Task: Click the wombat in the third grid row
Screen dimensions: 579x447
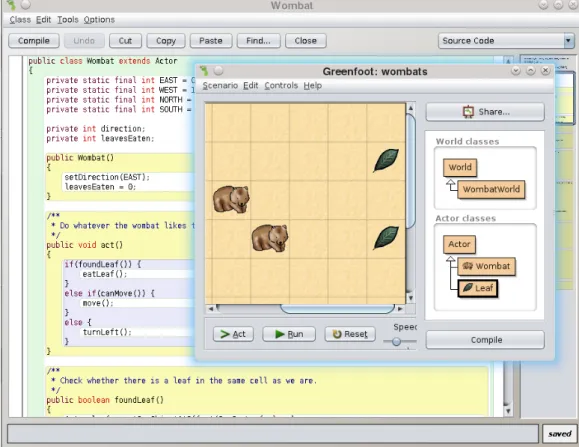Action: (x=231, y=199)
